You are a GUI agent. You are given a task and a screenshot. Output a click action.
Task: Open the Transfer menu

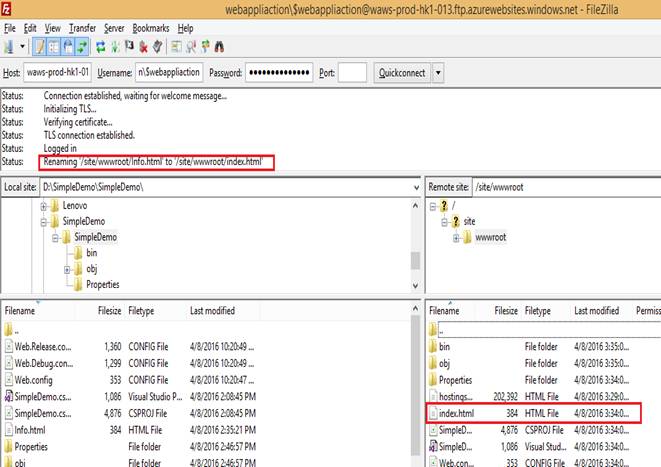(x=83, y=28)
